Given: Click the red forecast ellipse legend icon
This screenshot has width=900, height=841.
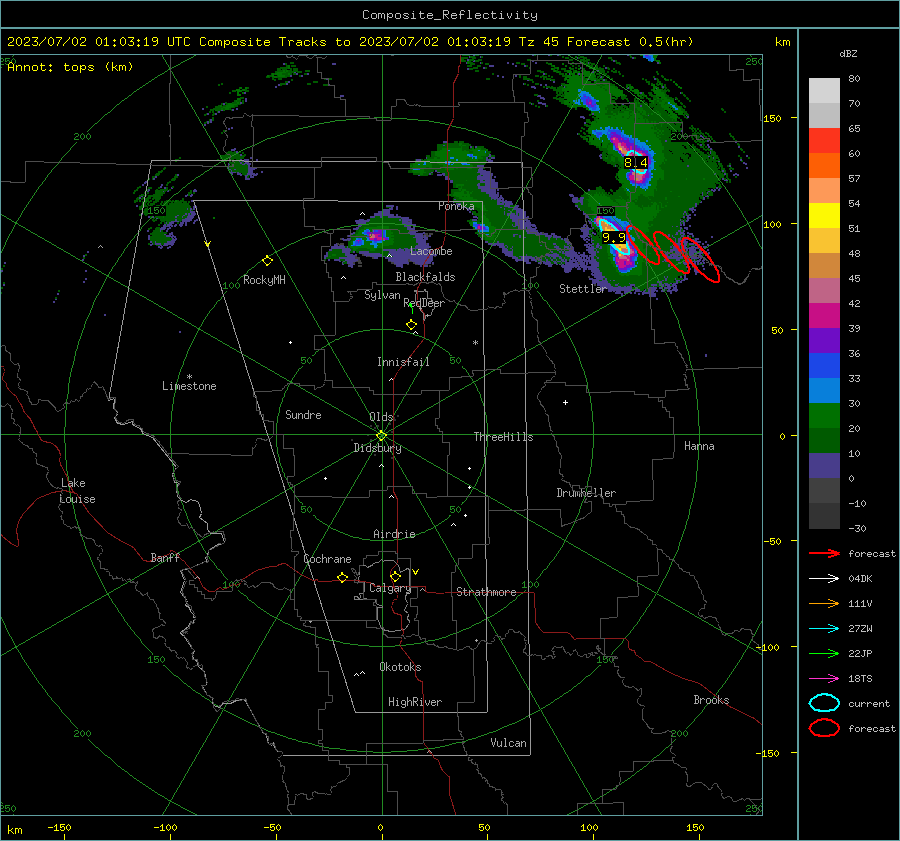Looking at the screenshot, I should click(824, 728).
